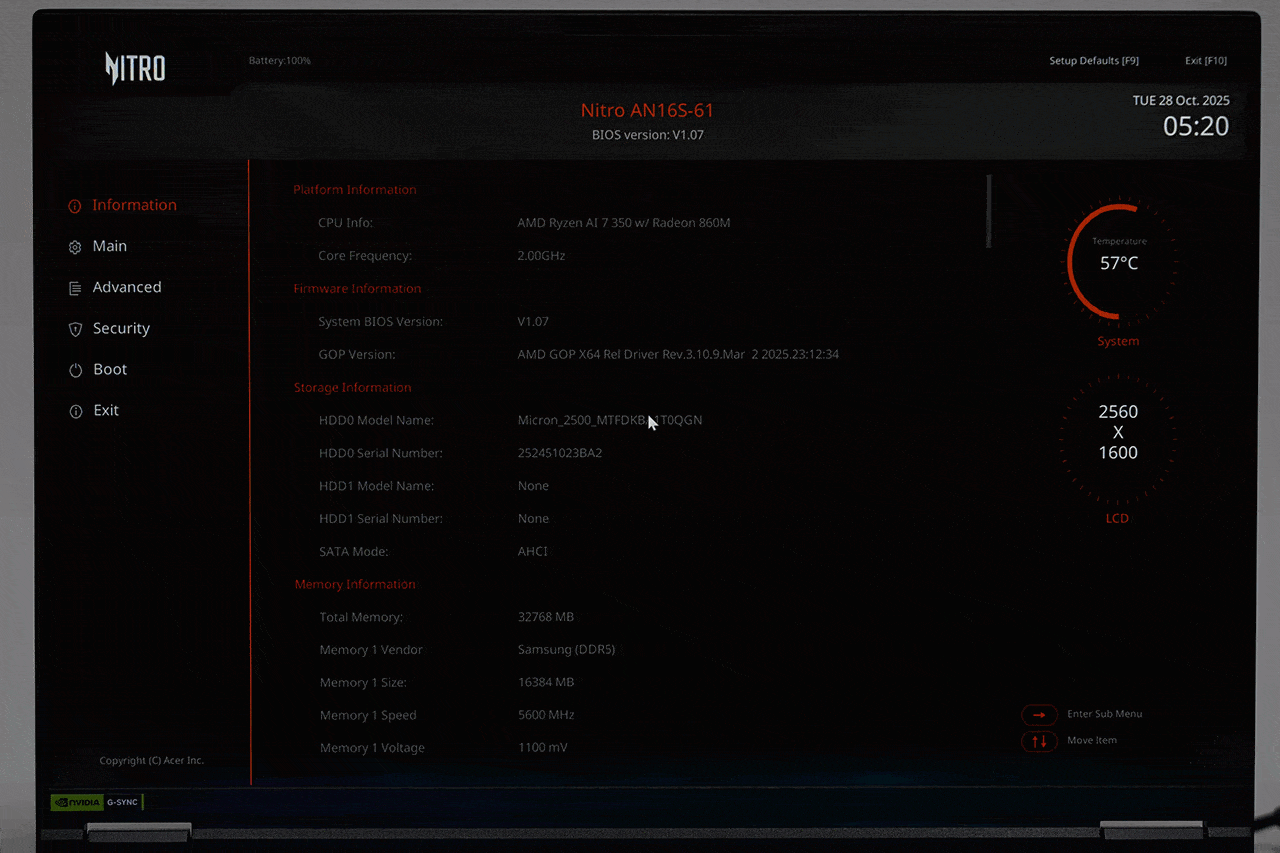Open the Boot menu page
Viewport: 1280px width, 853px height.
110,369
